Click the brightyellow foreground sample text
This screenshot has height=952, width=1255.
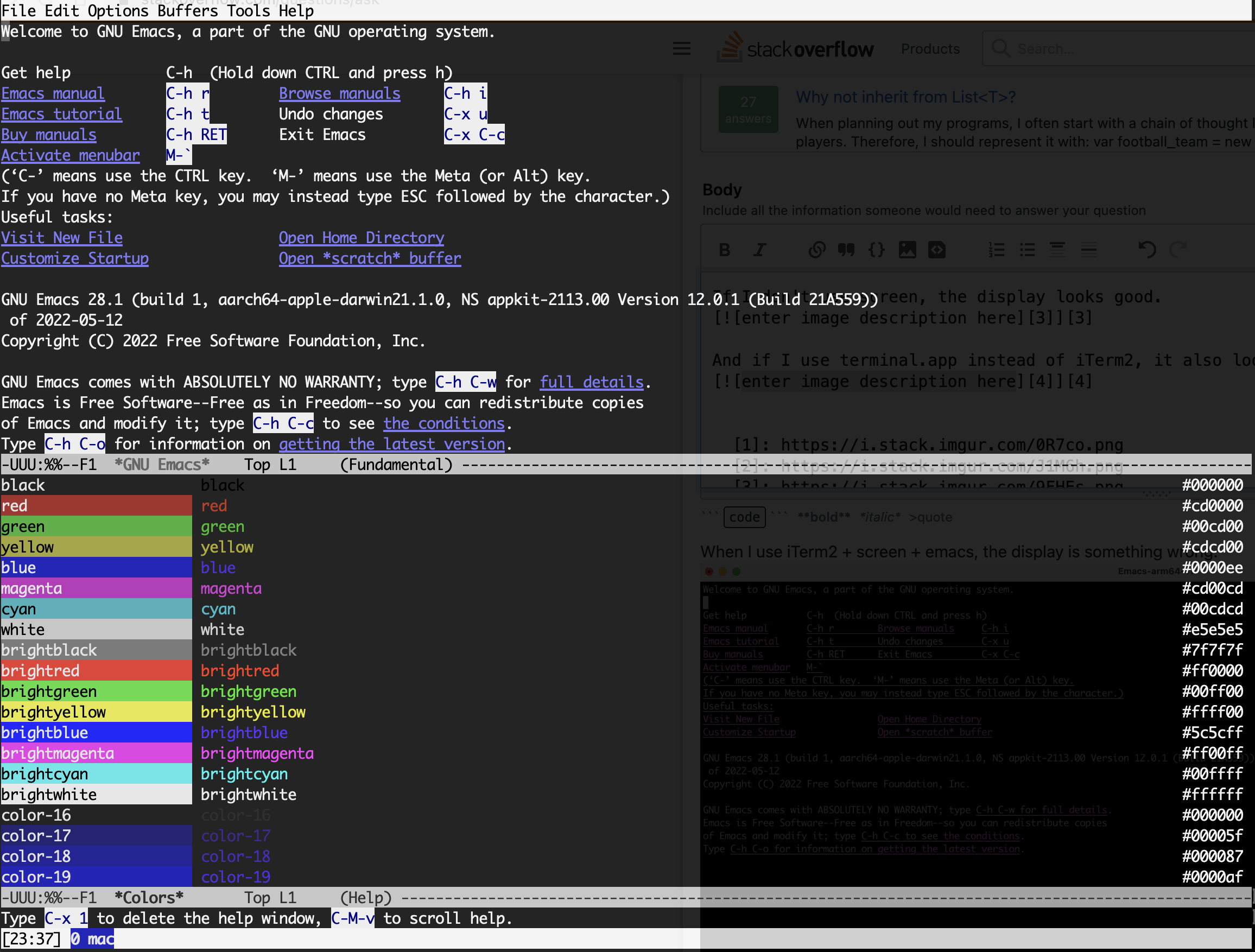(x=253, y=712)
